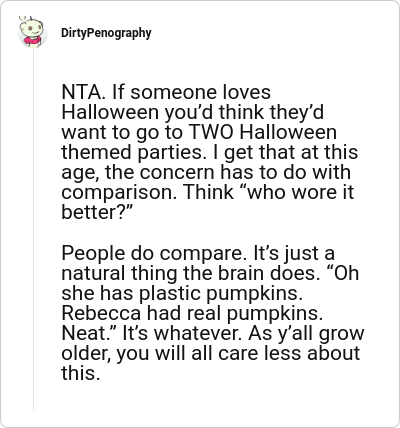Click the first paragraph about Halloween parties
Screen dimensions: 400x428
210,152
